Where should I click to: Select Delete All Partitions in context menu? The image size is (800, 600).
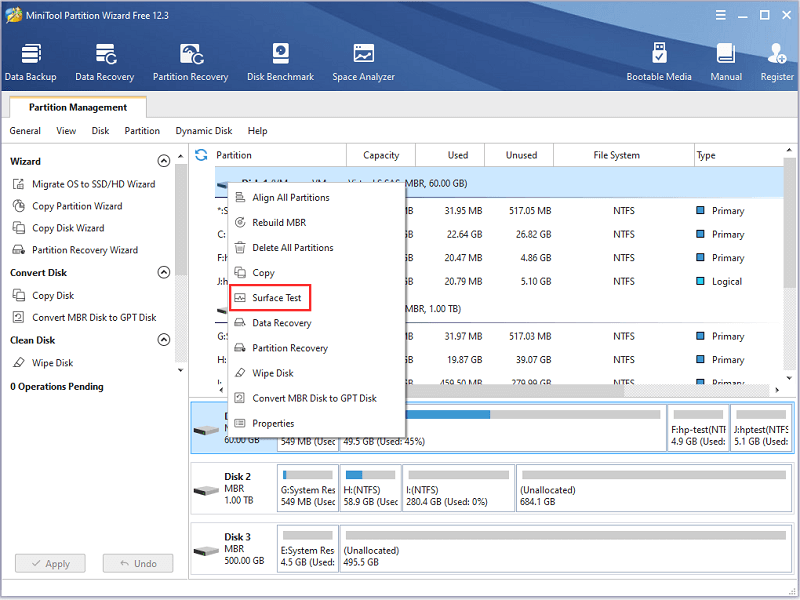[x=316, y=247]
